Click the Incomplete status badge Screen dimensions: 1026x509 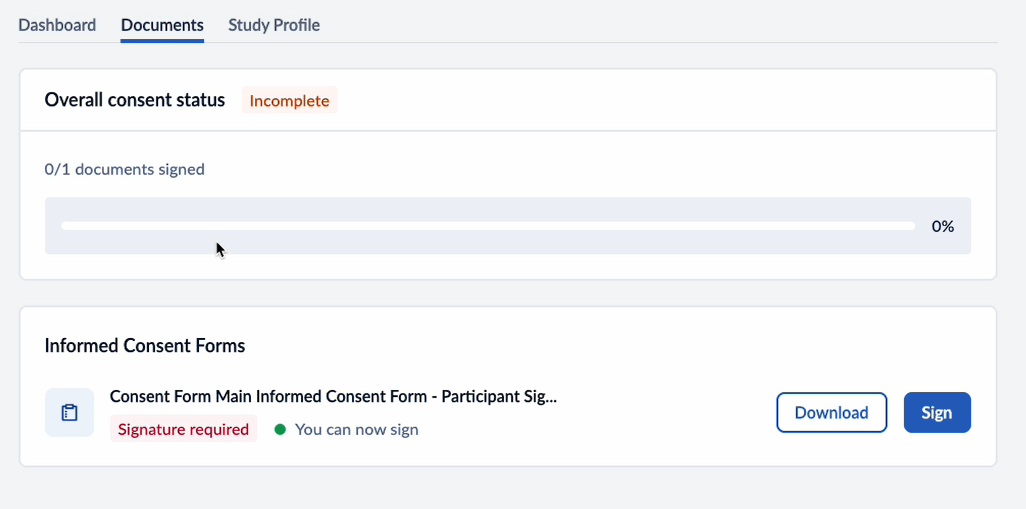point(289,101)
